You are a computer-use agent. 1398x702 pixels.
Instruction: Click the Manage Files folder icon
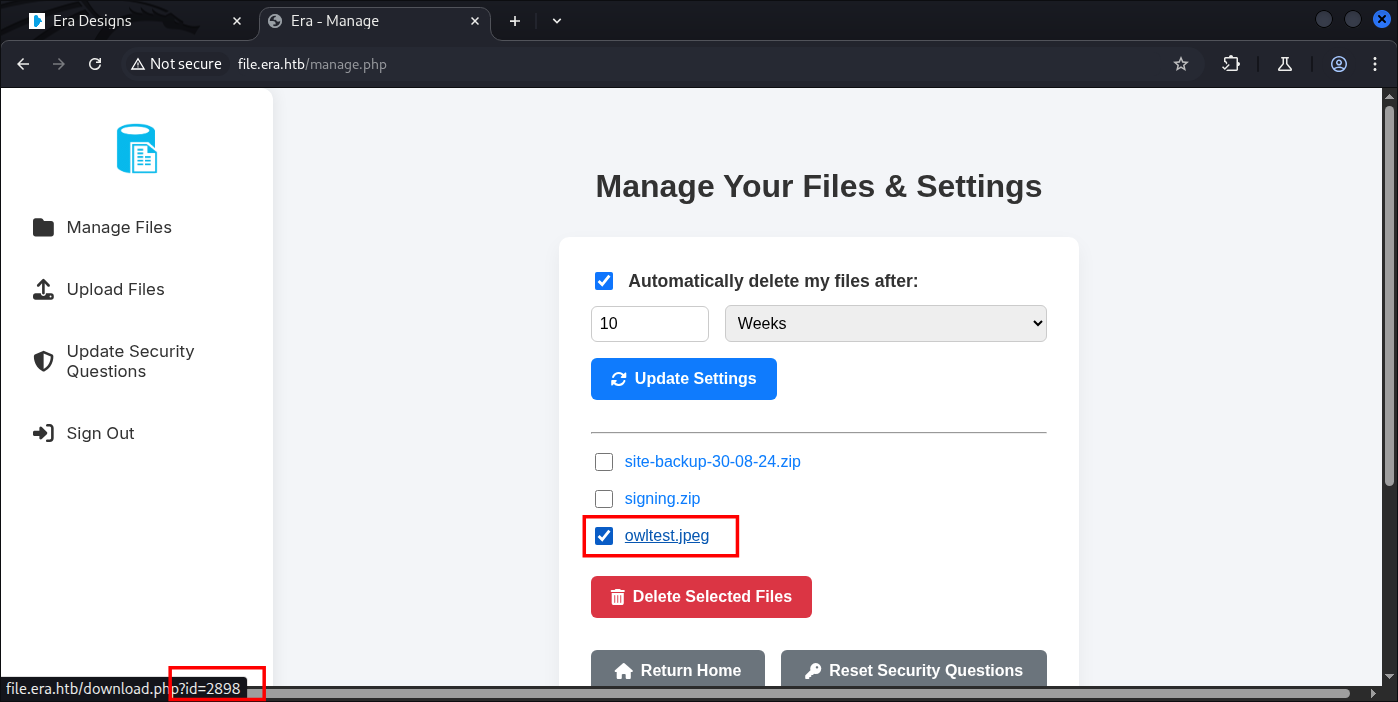tap(43, 228)
